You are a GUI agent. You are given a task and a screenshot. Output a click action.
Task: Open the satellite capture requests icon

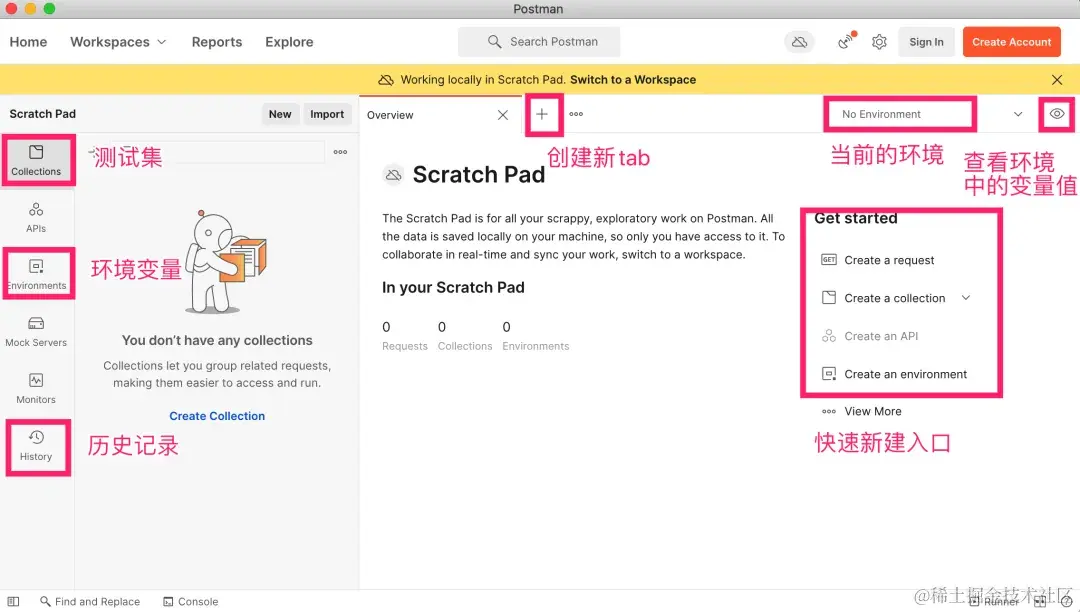click(x=846, y=42)
